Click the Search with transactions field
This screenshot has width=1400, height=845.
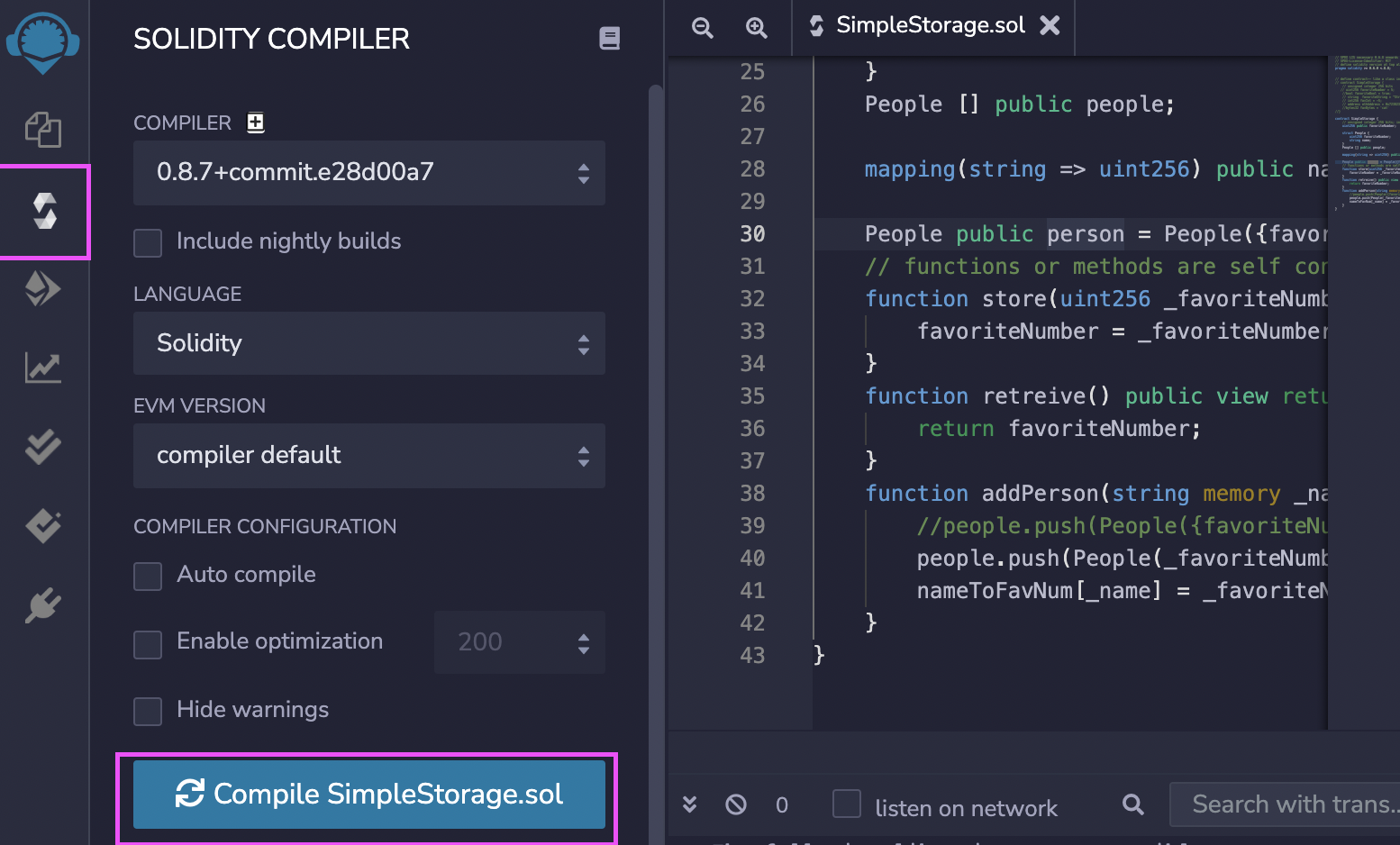pos(1286,803)
